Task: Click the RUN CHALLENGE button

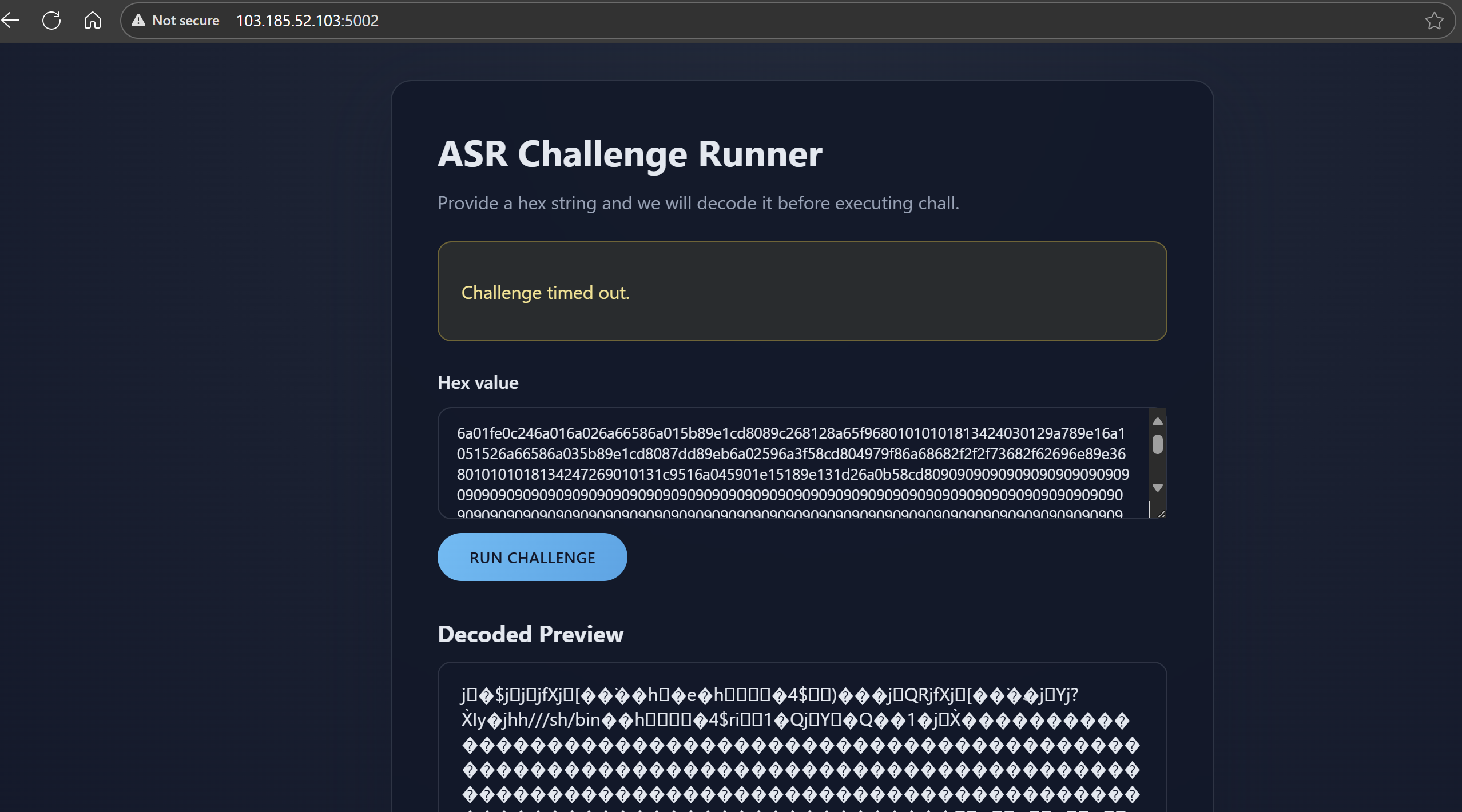Action: click(532, 557)
